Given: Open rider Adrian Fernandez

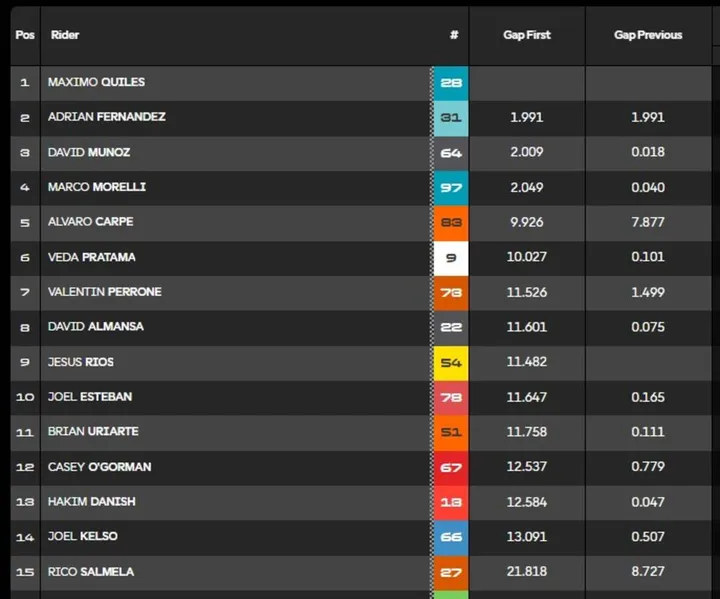Looking at the screenshot, I should coord(107,117).
